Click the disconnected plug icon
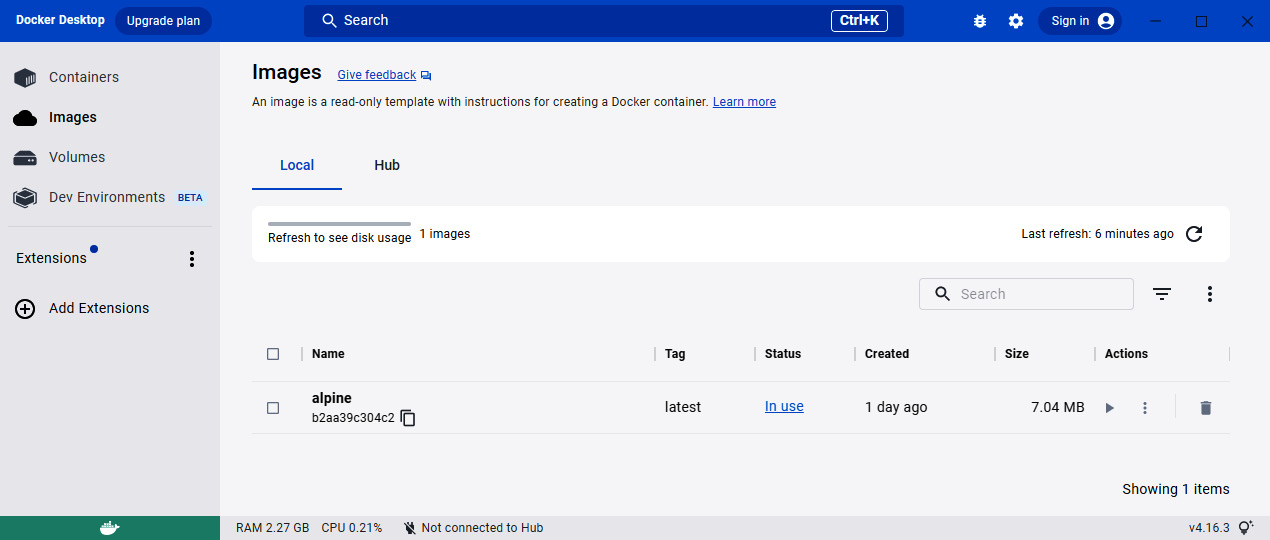 click(x=409, y=528)
